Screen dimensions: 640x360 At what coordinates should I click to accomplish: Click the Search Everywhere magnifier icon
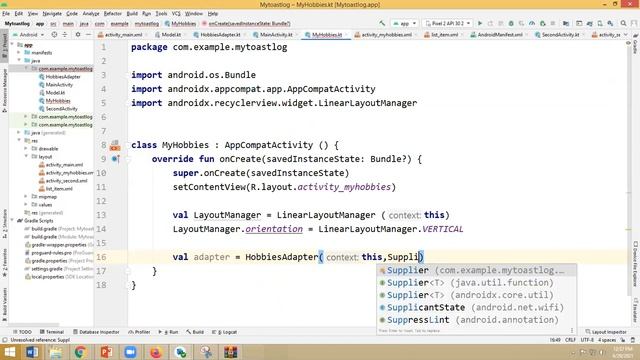tap(623, 24)
